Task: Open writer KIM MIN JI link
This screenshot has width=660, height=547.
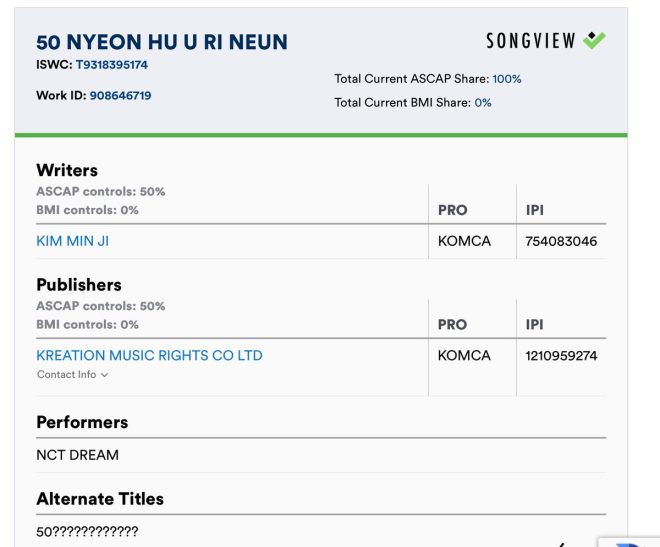Action: pos(72,241)
